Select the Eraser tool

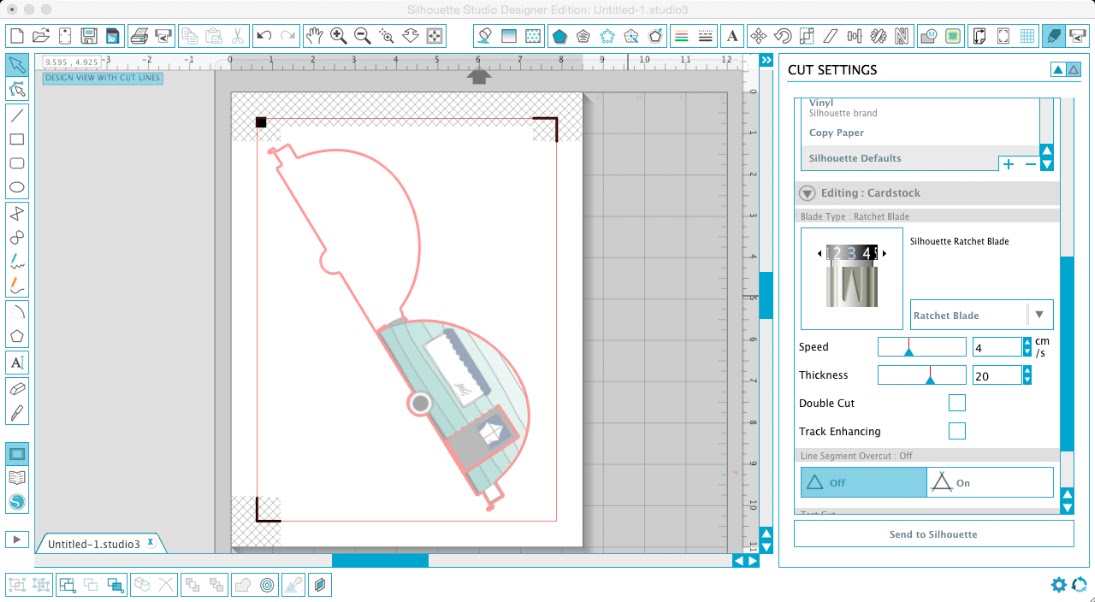coord(17,390)
